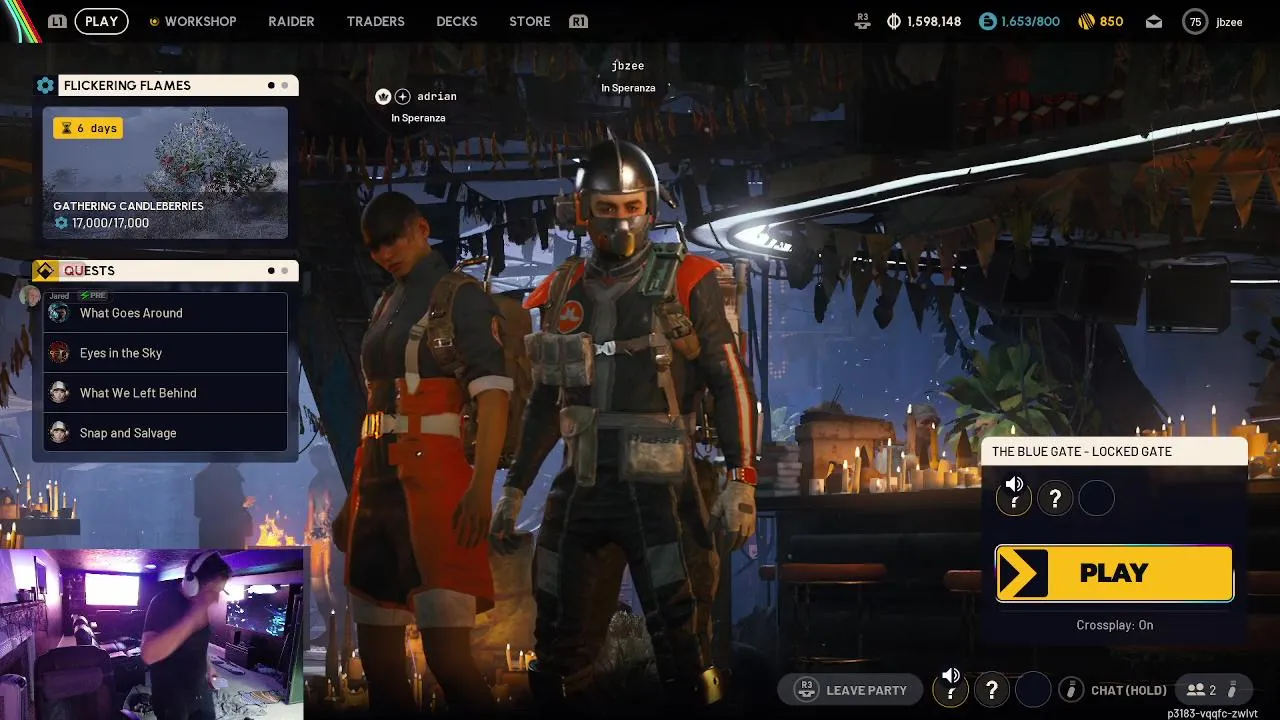Click the R3 icon on Leave Party

pyautogui.click(x=806, y=690)
